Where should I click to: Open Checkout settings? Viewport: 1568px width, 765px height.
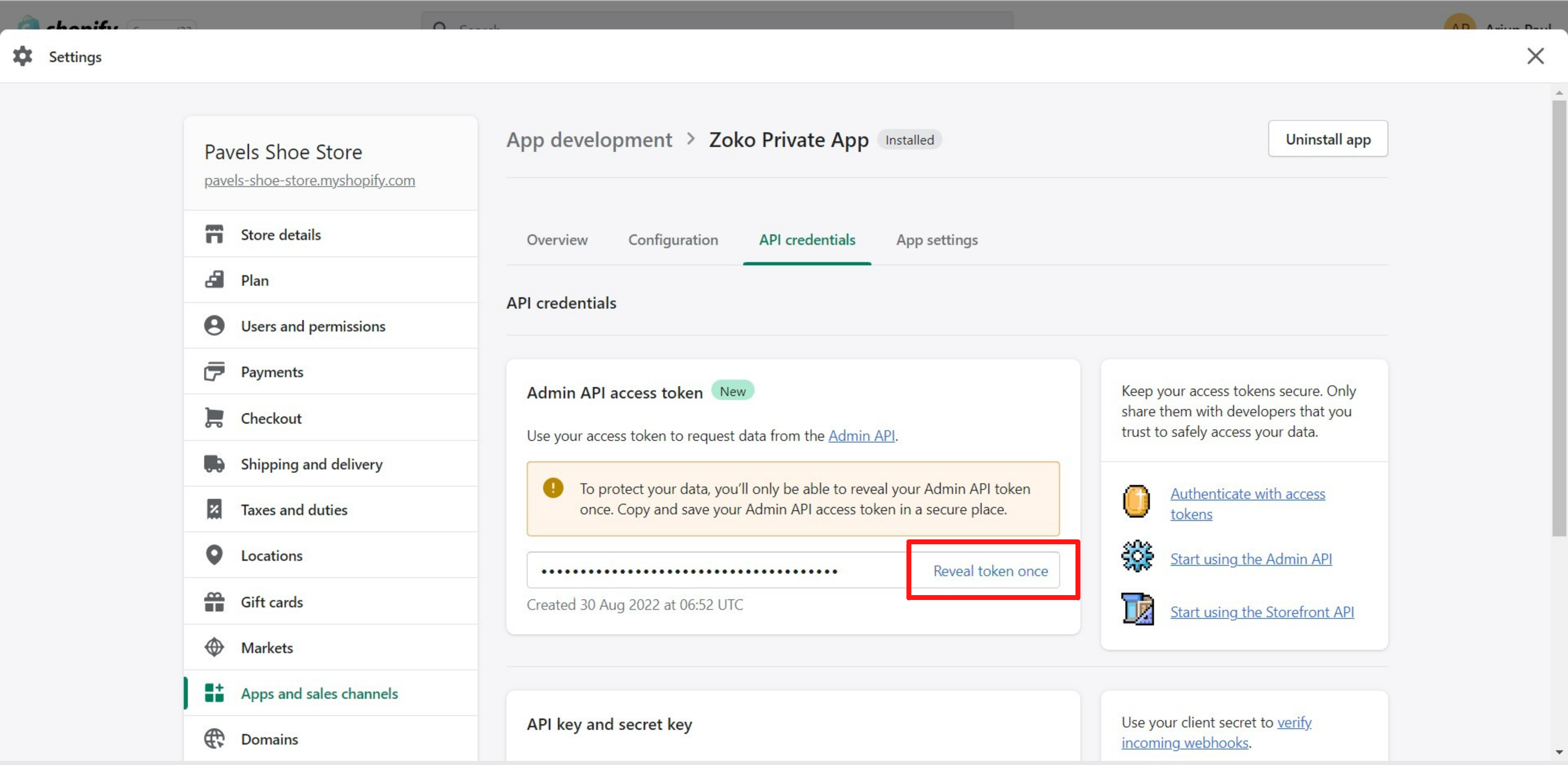pyautogui.click(x=330, y=418)
